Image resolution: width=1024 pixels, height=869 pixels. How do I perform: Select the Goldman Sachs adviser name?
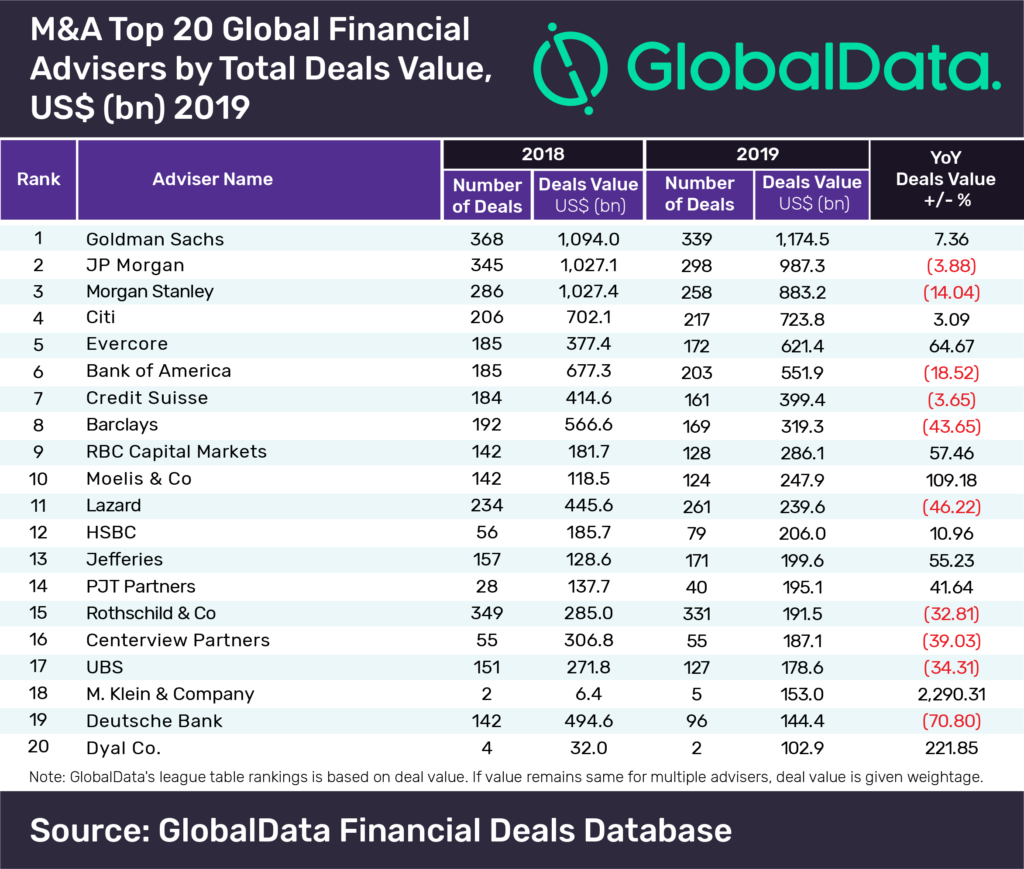tap(155, 239)
